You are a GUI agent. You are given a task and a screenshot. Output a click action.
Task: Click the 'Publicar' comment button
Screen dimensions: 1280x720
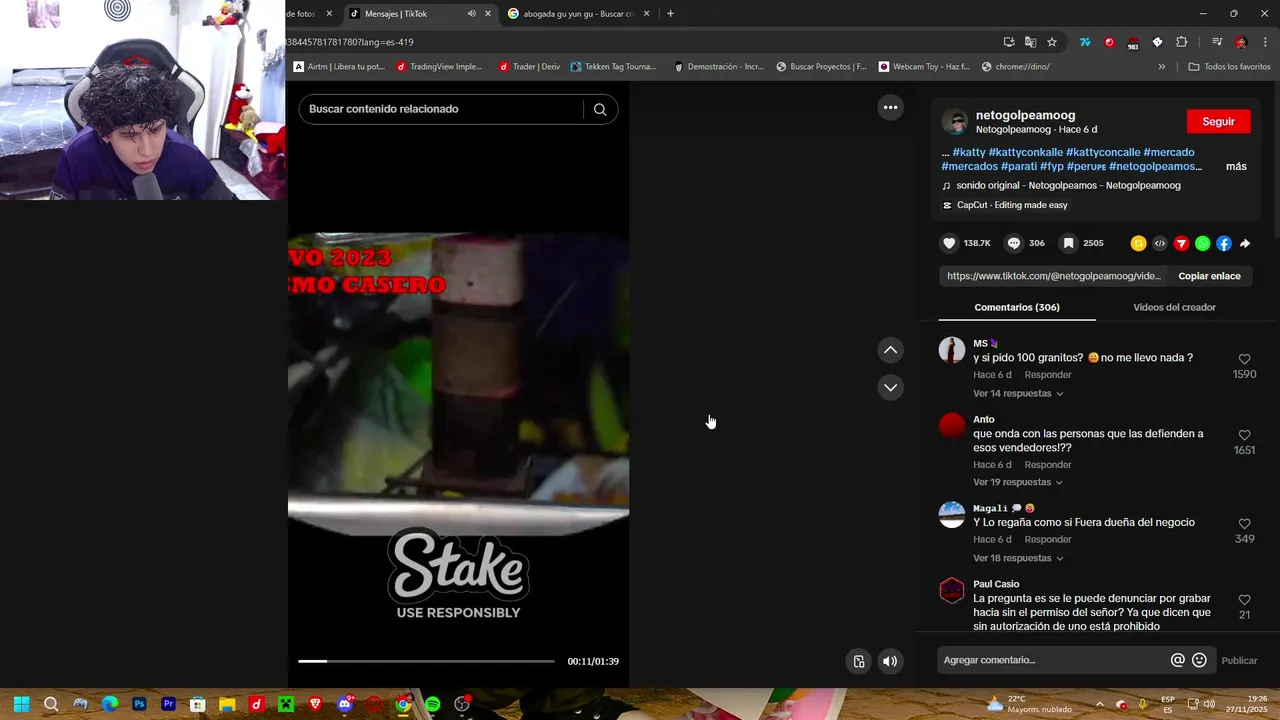pos(1239,660)
